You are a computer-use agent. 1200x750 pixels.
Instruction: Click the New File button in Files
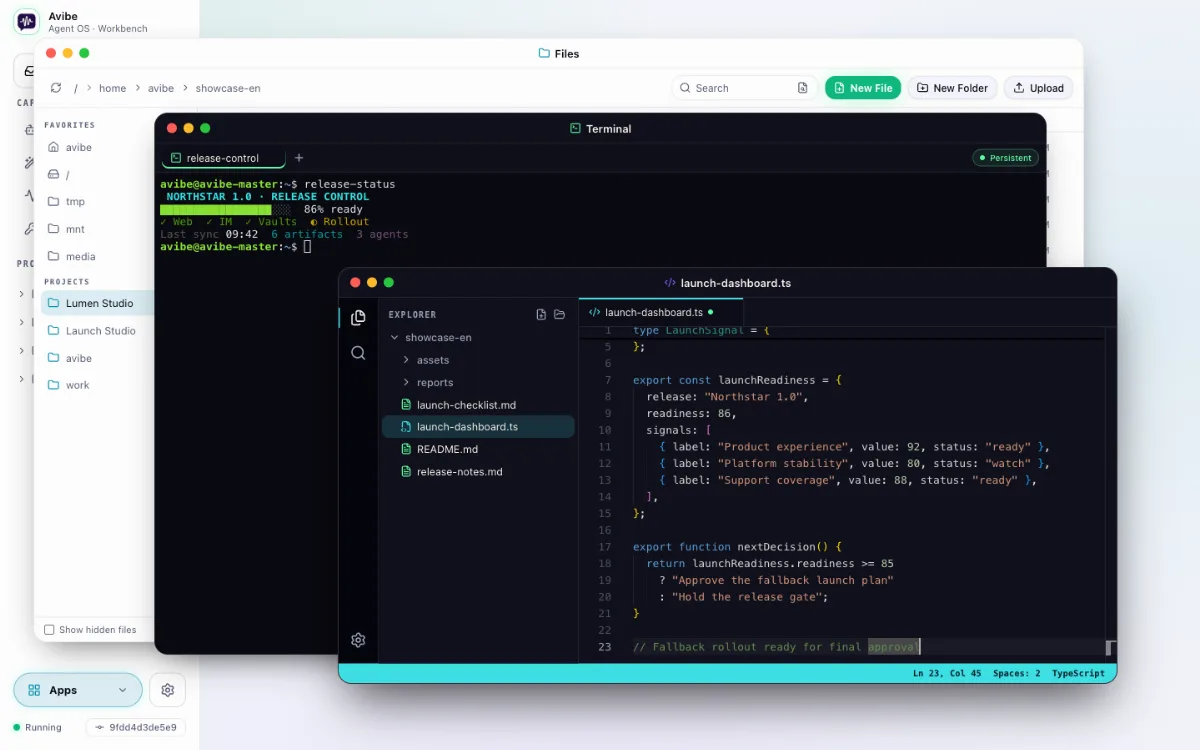pos(863,88)
